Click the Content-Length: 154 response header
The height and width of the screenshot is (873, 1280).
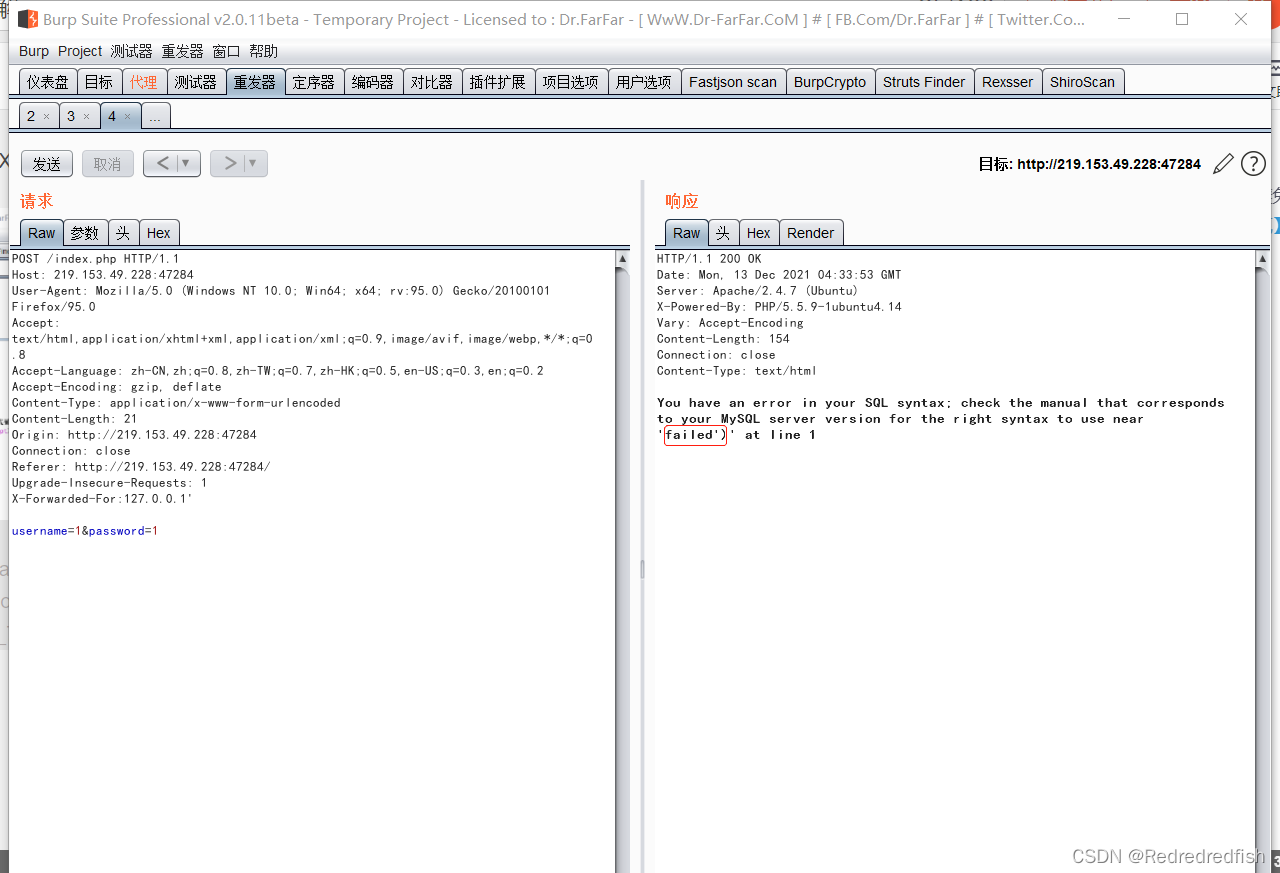[723, 339]
